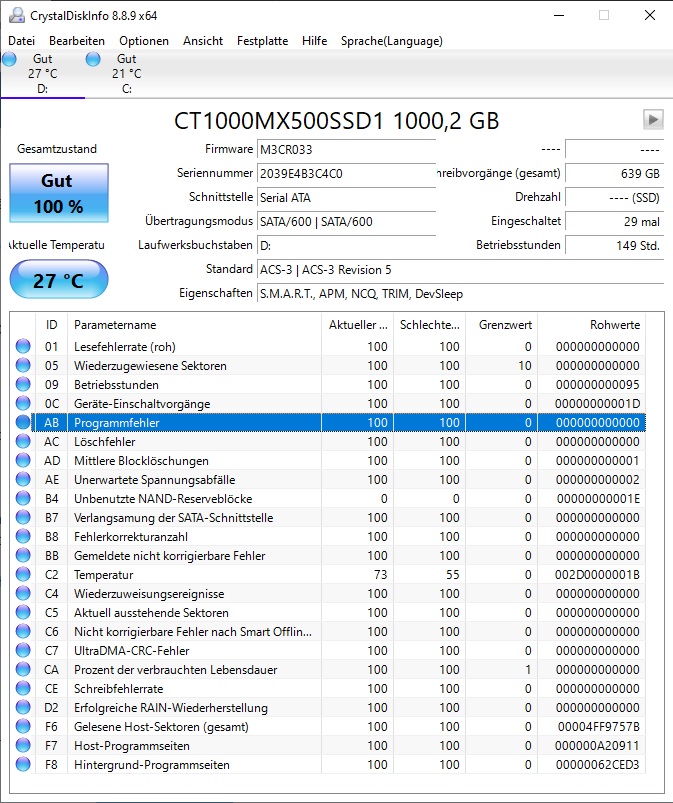This screenshot has width=673, height=803.
Task: Select the Nicht korrigierbare Fehler nach Smart Offline row
Action: point(330,631)
